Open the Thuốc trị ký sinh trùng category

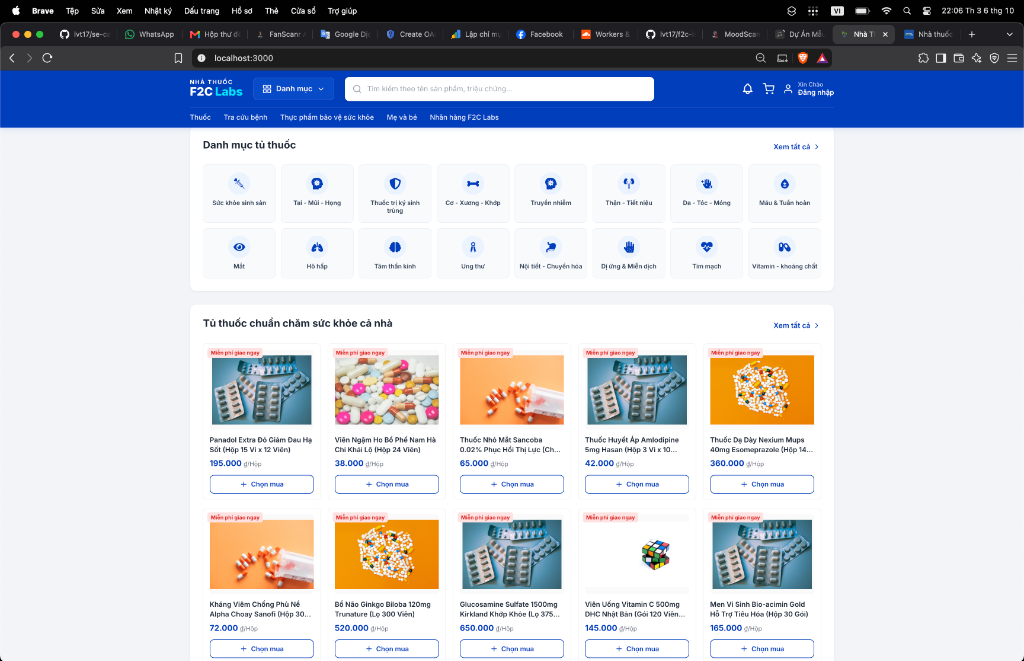(395, 193)
